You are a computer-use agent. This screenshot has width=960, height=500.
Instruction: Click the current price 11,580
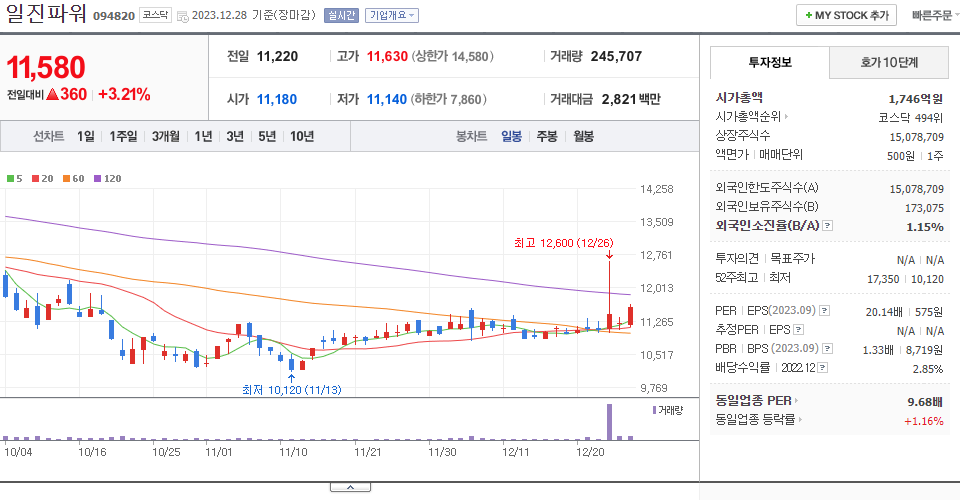click(x=46, y=67)
